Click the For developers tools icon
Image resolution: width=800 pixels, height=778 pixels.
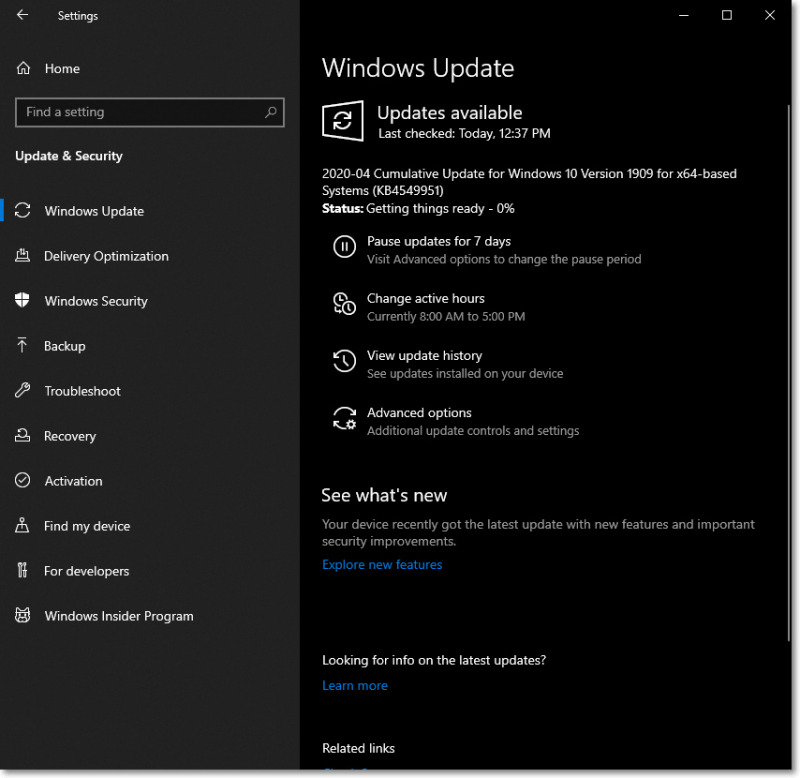pos(22,570)
